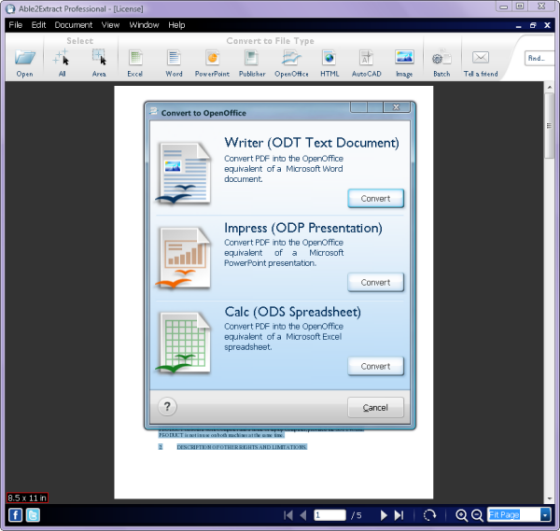Open the View menu
The width and height of the screenshot is (560, 531).
[x=110, y=25]
